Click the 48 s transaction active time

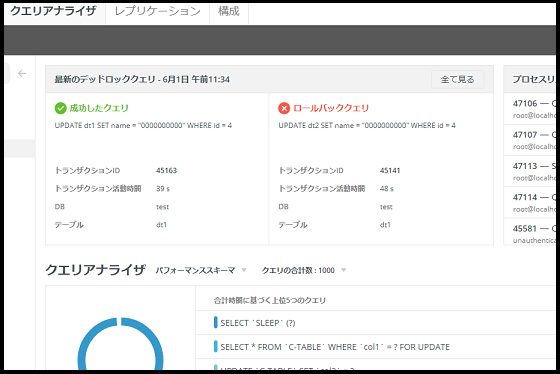[386, 189]
